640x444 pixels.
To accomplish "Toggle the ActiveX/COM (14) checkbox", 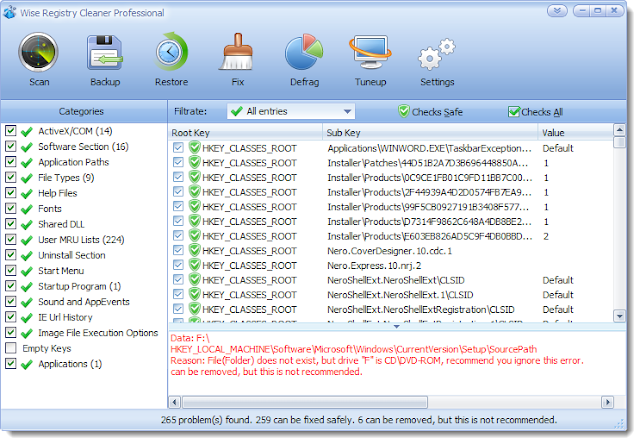I will 11,131.
